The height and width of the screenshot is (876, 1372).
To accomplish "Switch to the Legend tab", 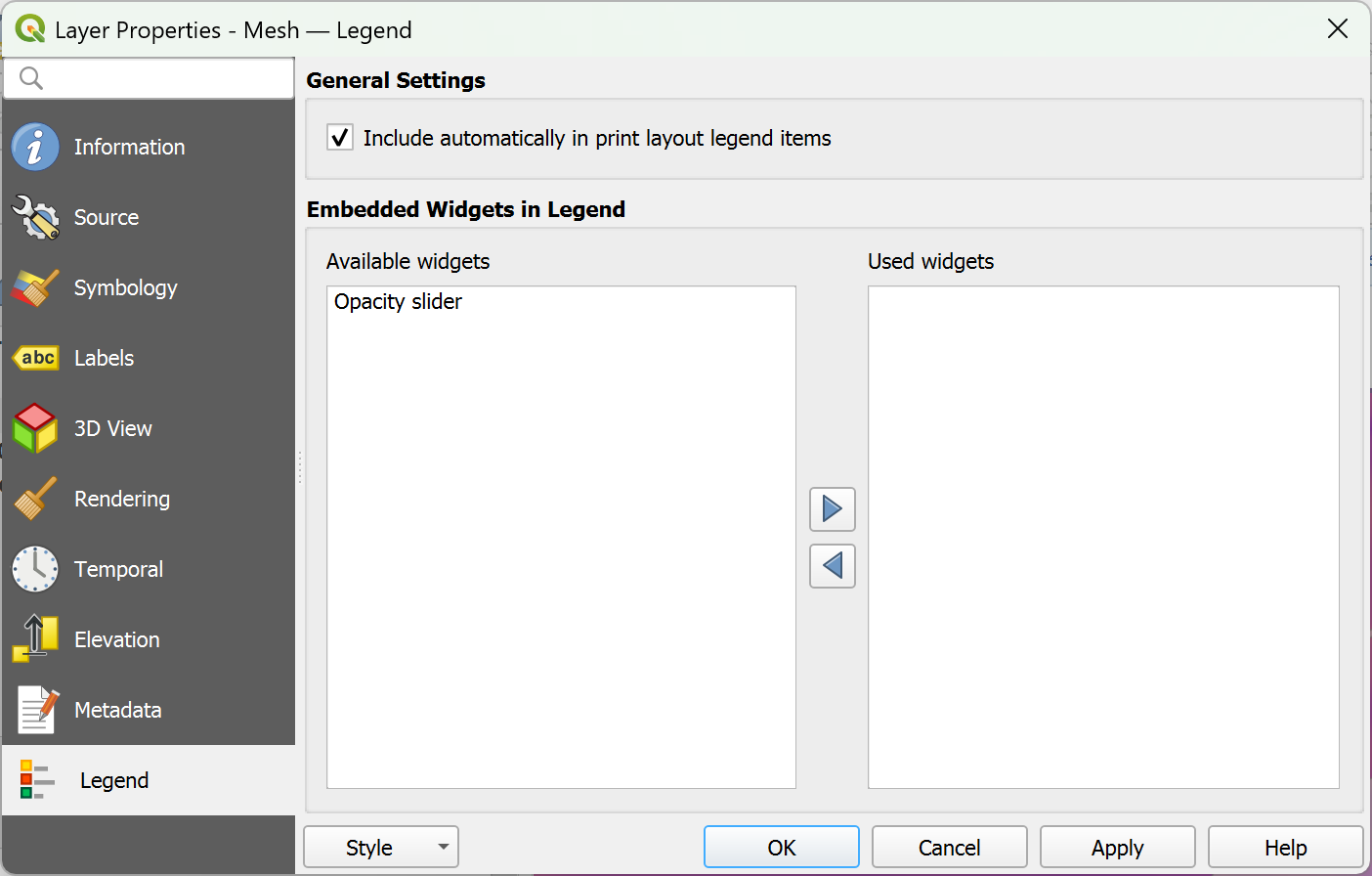I will coord(113,780).
